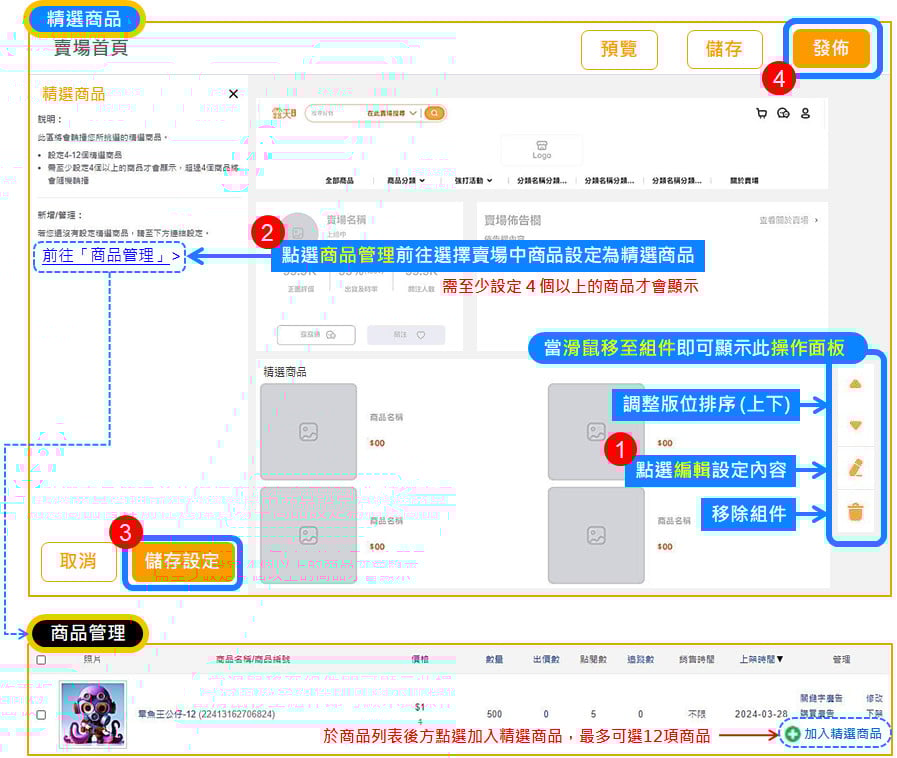Remove component with the trash icon
897x758 pixels.
click(855, 513)
